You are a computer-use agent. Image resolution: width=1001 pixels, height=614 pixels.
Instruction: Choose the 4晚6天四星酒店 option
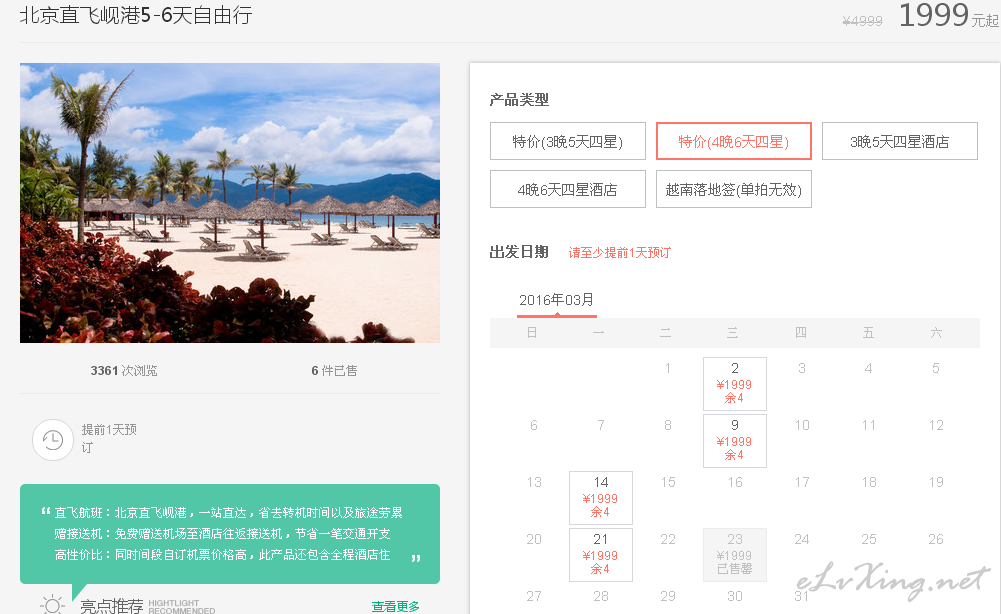pos(568,189)
